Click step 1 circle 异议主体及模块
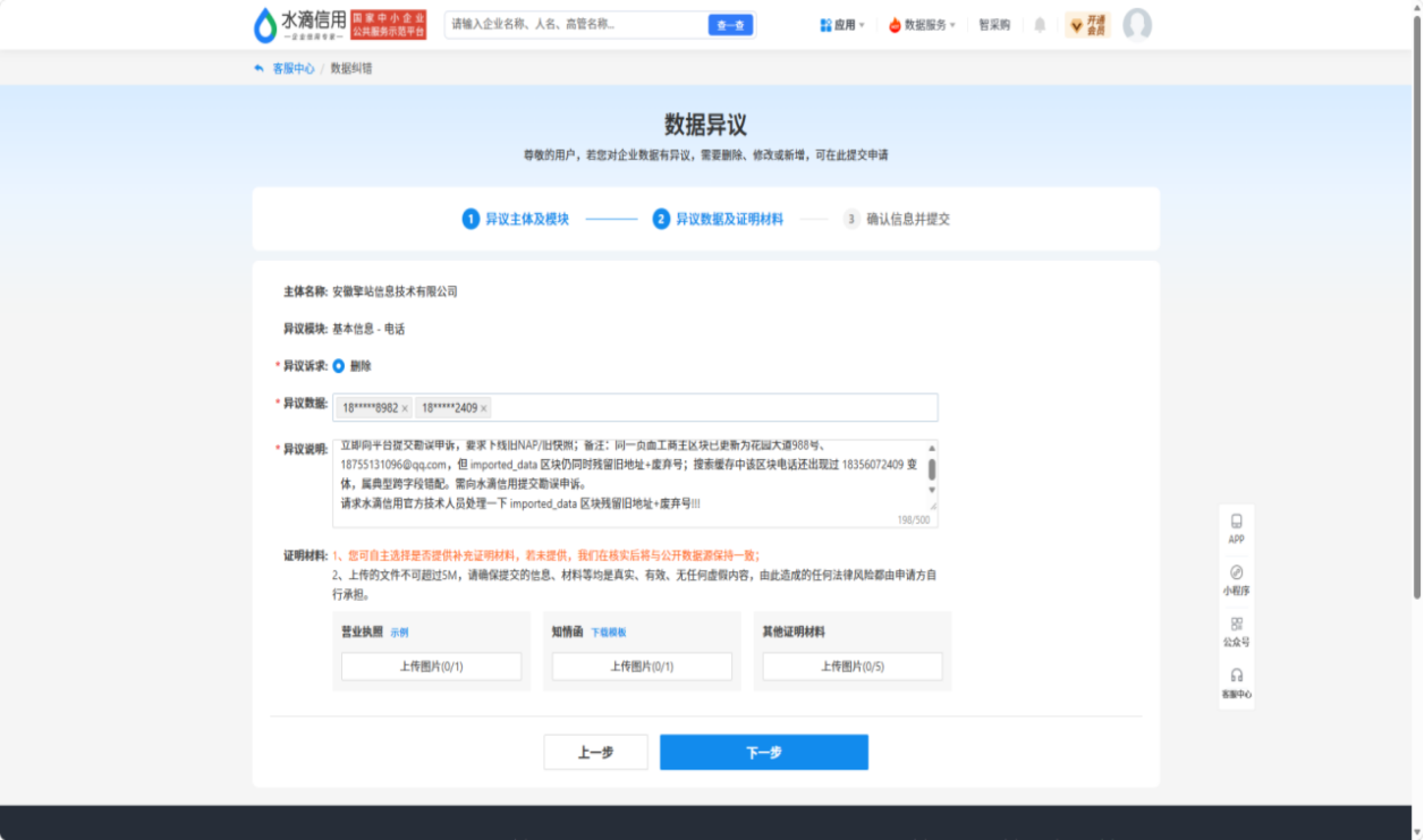The image size is (1424, 840). click(x=470, y=219)
